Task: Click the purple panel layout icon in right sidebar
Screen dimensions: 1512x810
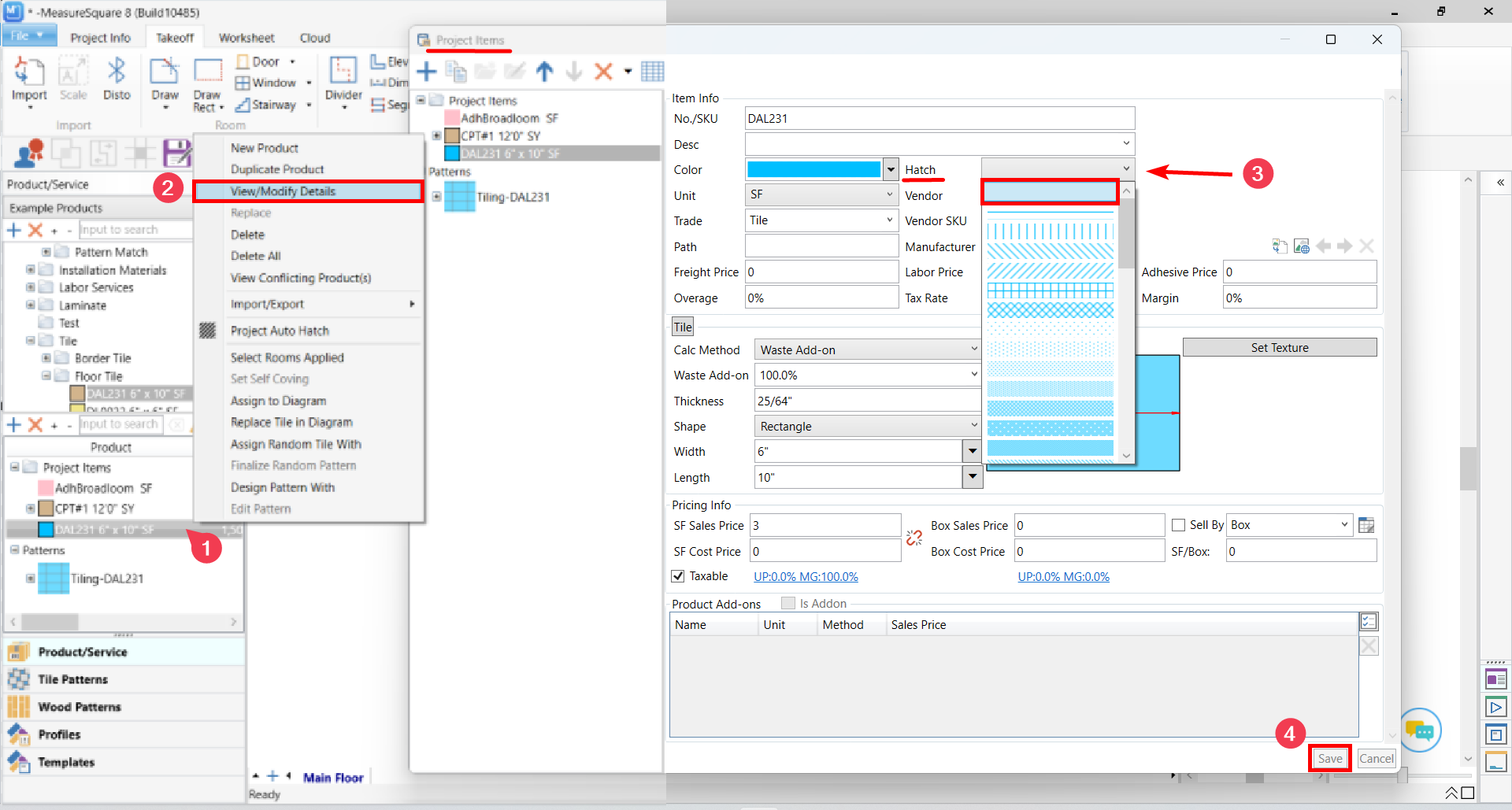Action: click(1495, 679)
